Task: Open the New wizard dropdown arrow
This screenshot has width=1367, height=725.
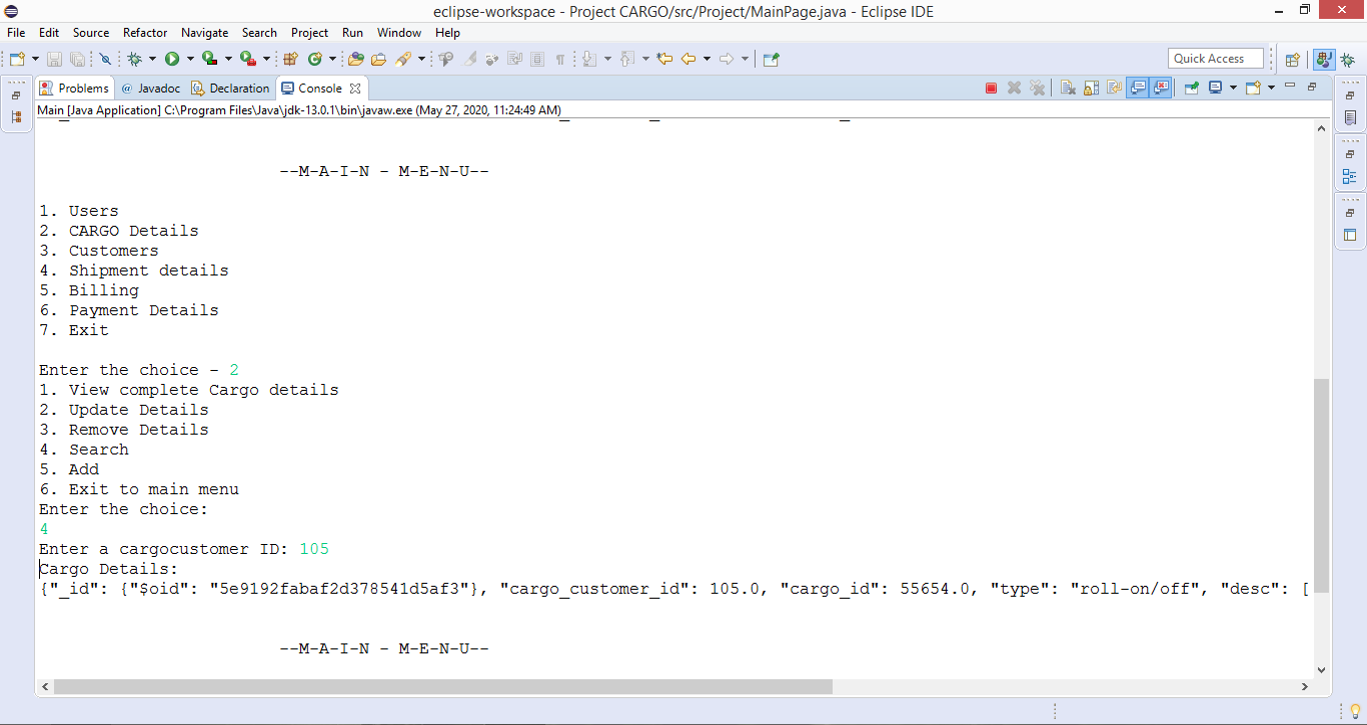Action: pos(35,59)
